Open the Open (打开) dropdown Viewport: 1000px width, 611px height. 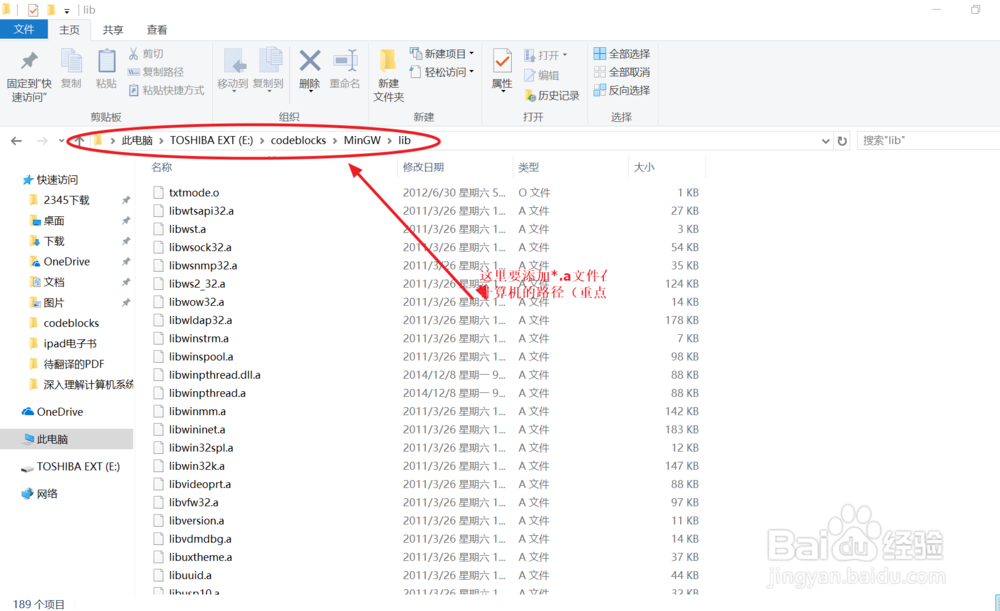pos(545,55)
